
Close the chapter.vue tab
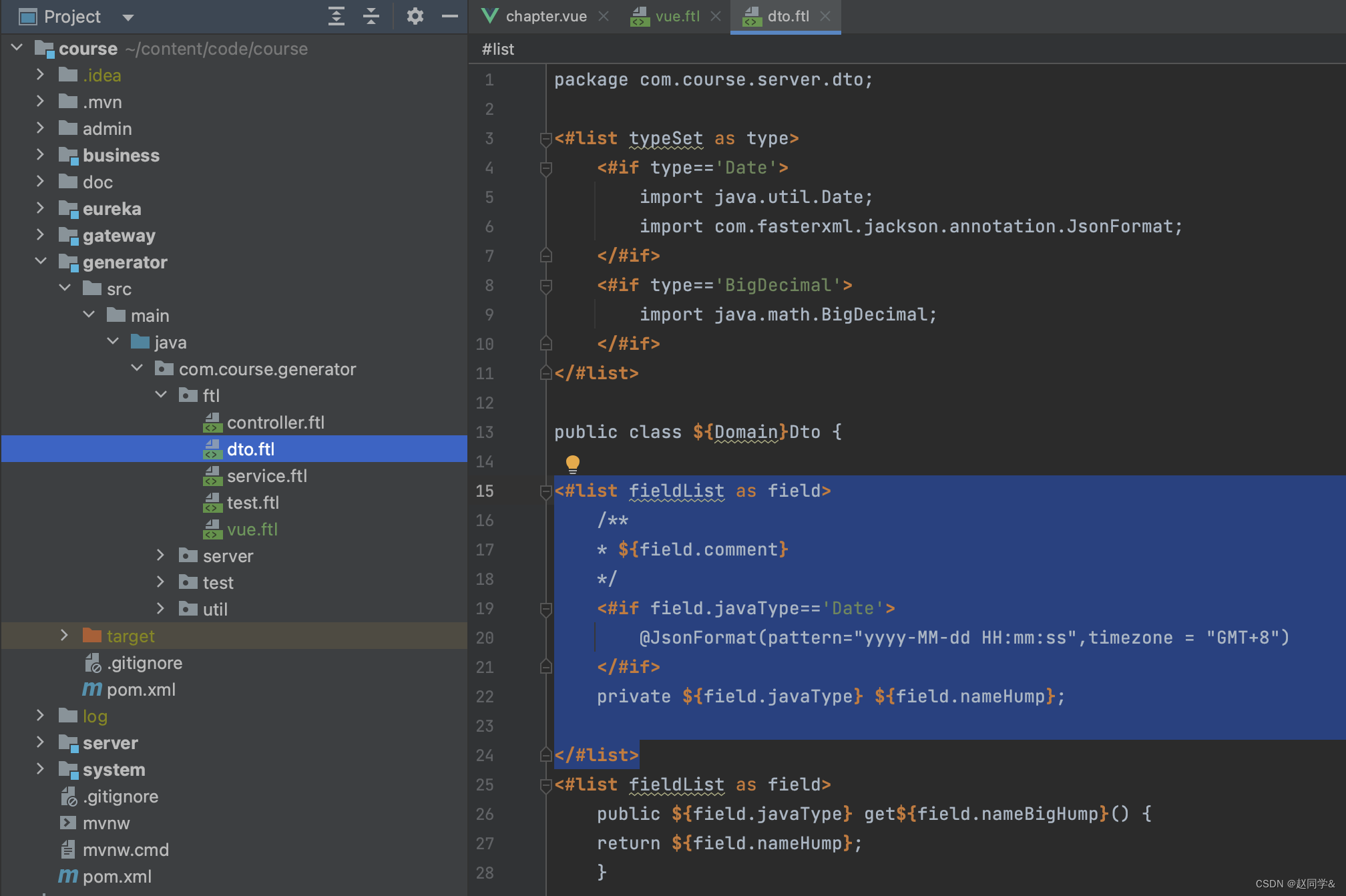coord(604,16)
